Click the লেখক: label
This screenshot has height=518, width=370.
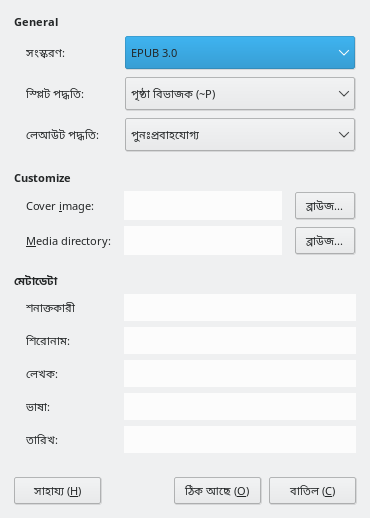(42, 374)
